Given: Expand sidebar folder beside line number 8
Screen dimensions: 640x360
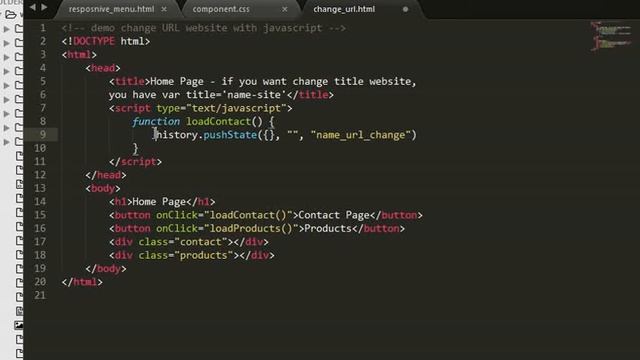Looking at the screenshot, I should click(7, 128).
